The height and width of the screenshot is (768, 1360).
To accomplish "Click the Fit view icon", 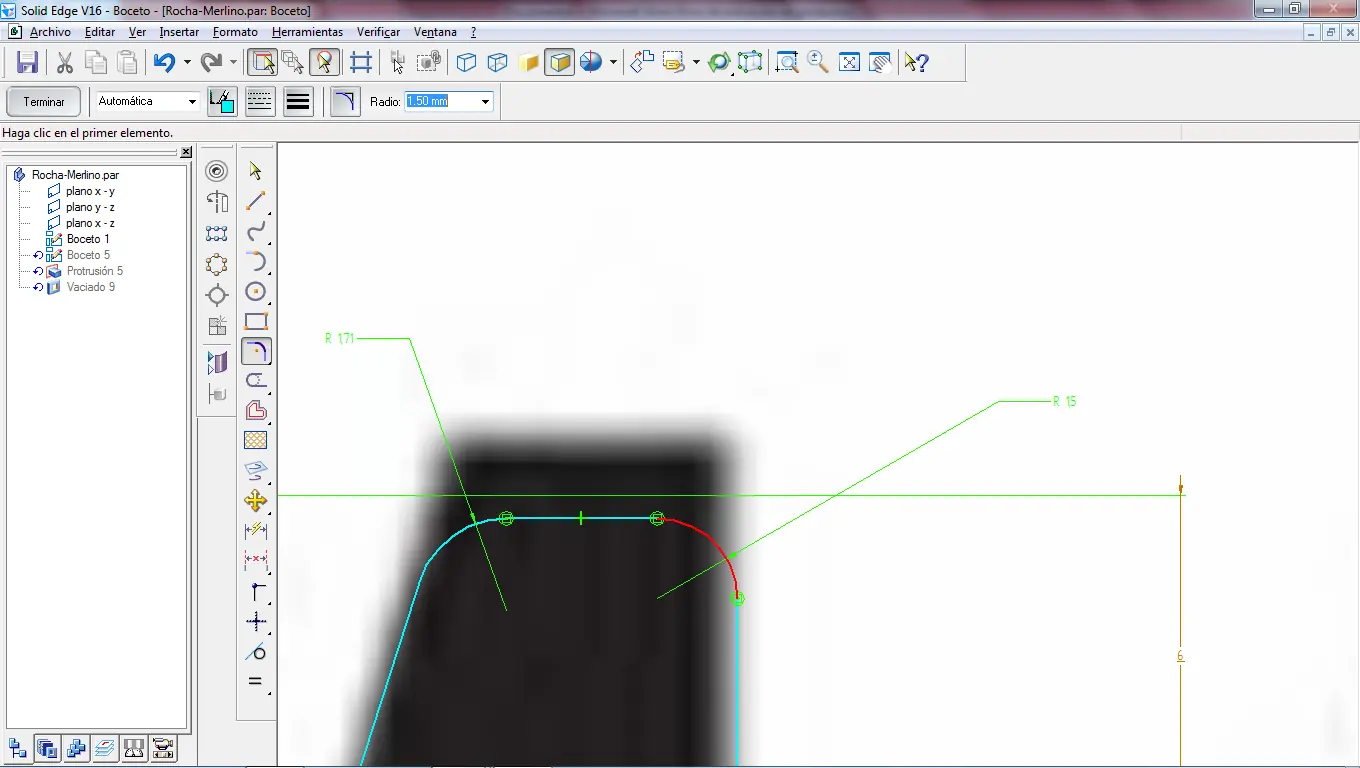I will pos(849,63).
